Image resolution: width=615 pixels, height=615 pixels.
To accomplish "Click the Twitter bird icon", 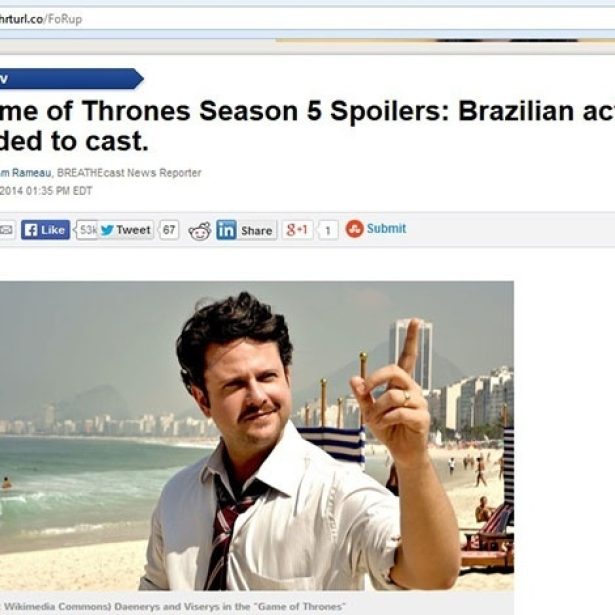I will click(107, 230).
